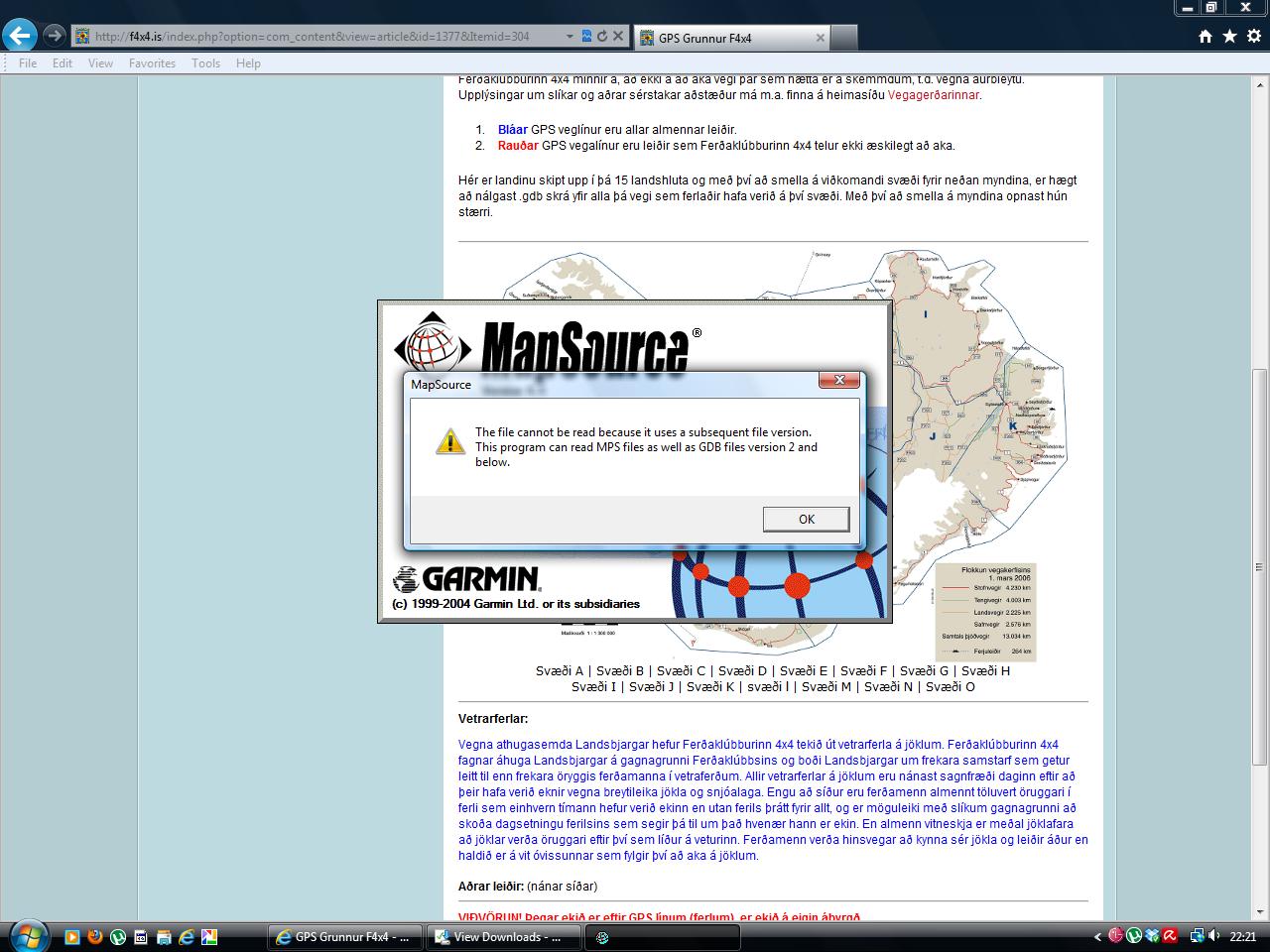This screenshot has height=952, width=1270.
Task: Click the browser Forward arrow button
Action: pyautogui.click(x=55, y=36)
